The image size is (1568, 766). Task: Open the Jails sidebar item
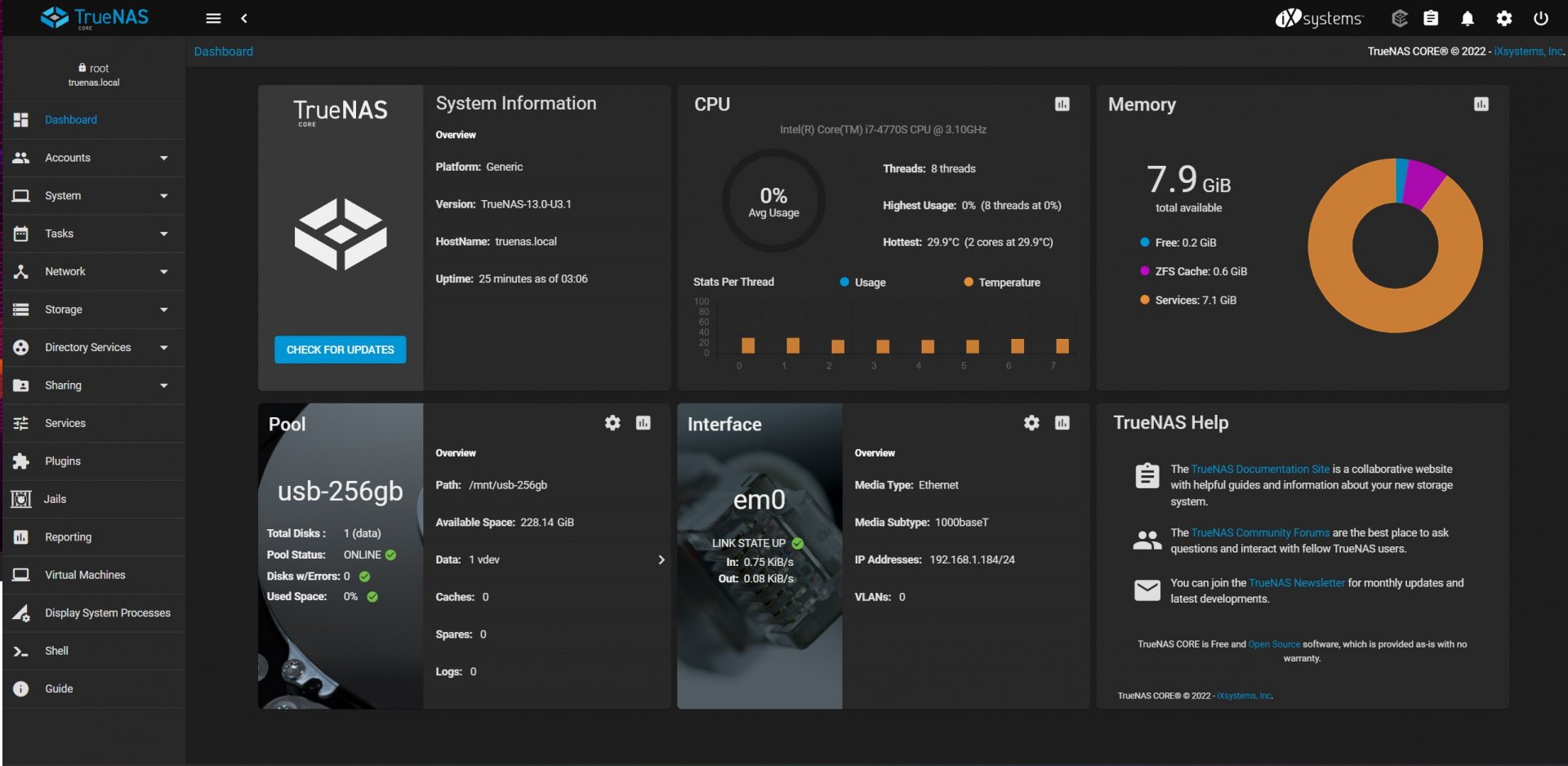(94, 499)
